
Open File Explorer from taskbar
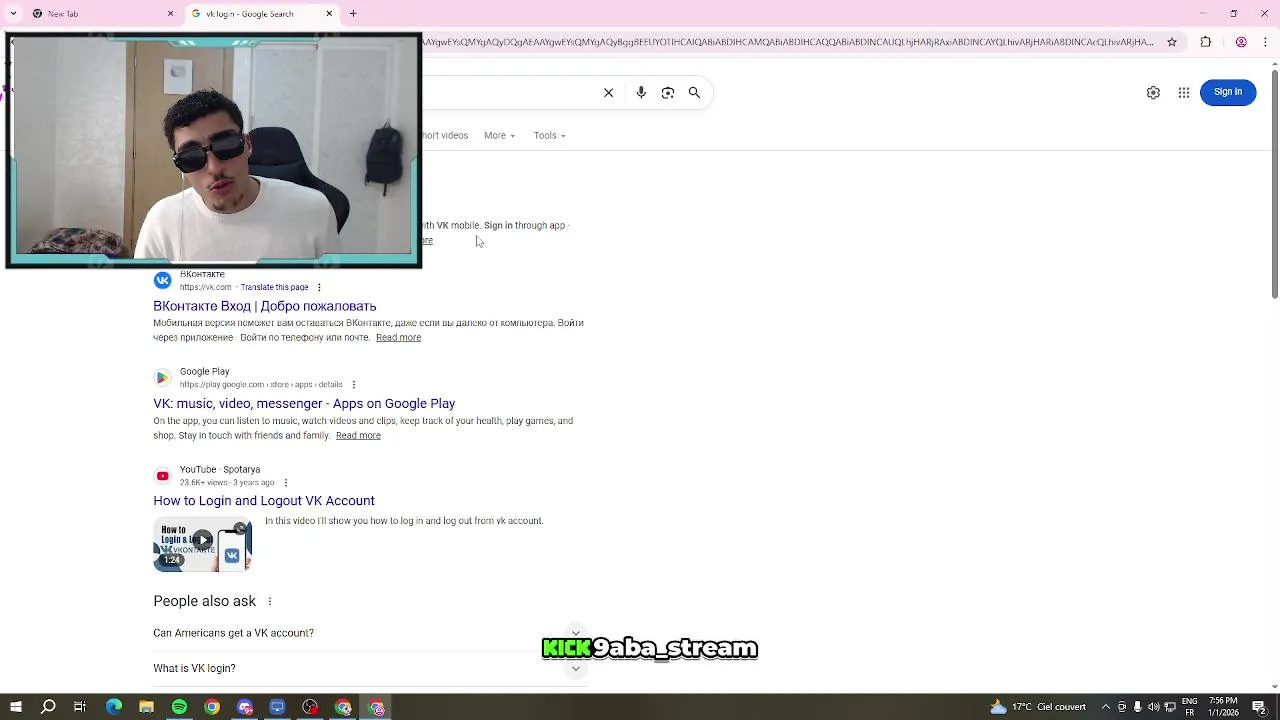click(146, 707)
